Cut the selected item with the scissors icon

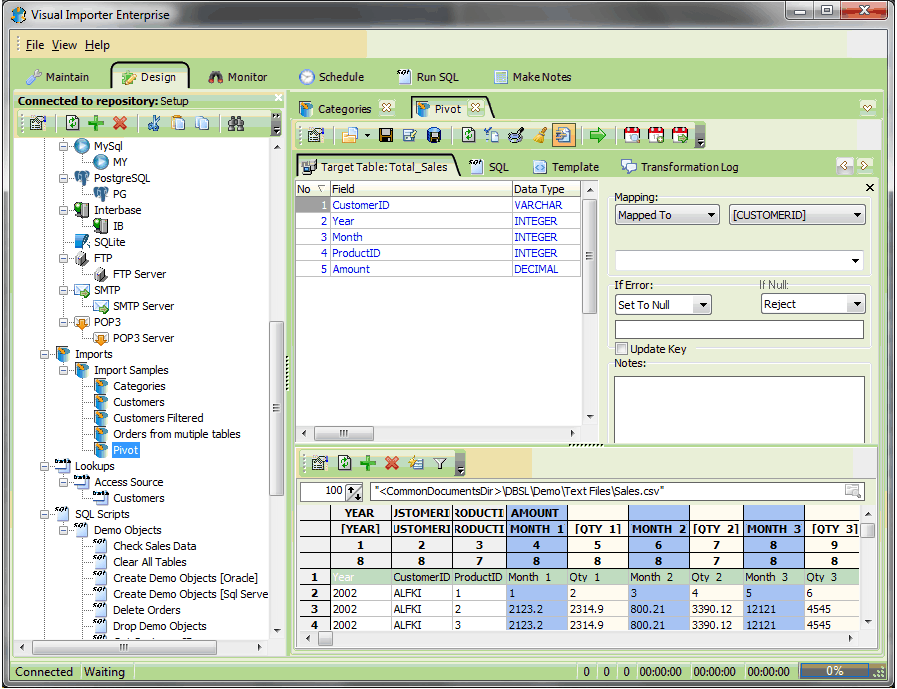click(155, 123)
